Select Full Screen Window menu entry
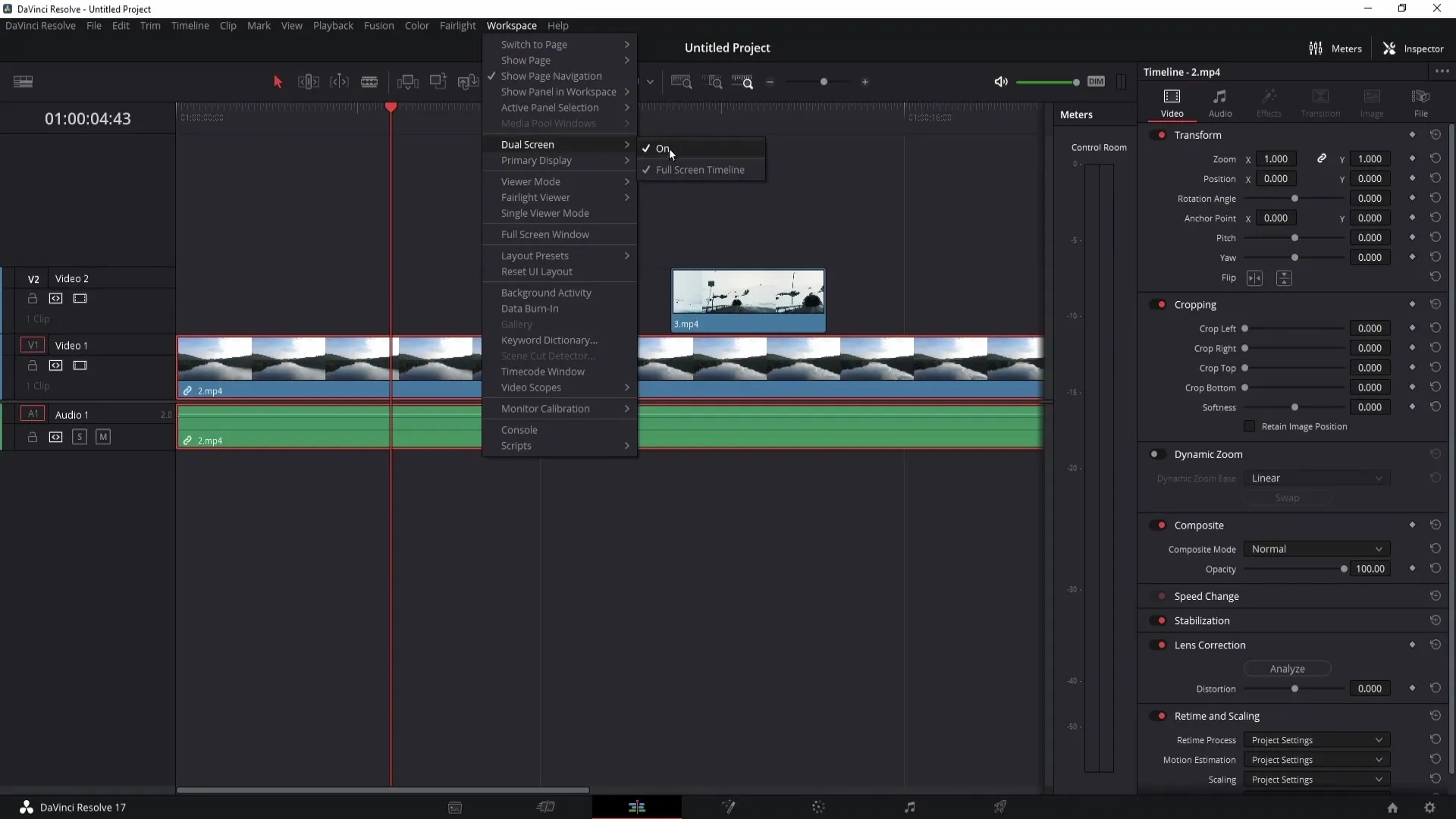The height and width of the screenshot is (819, 1456). point(560,235)
